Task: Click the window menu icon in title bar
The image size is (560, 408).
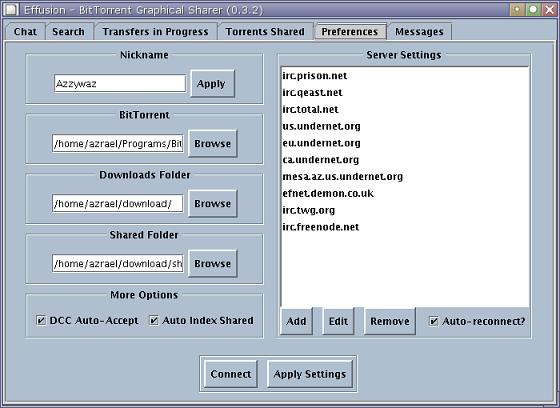Action: tap(11, 10)
